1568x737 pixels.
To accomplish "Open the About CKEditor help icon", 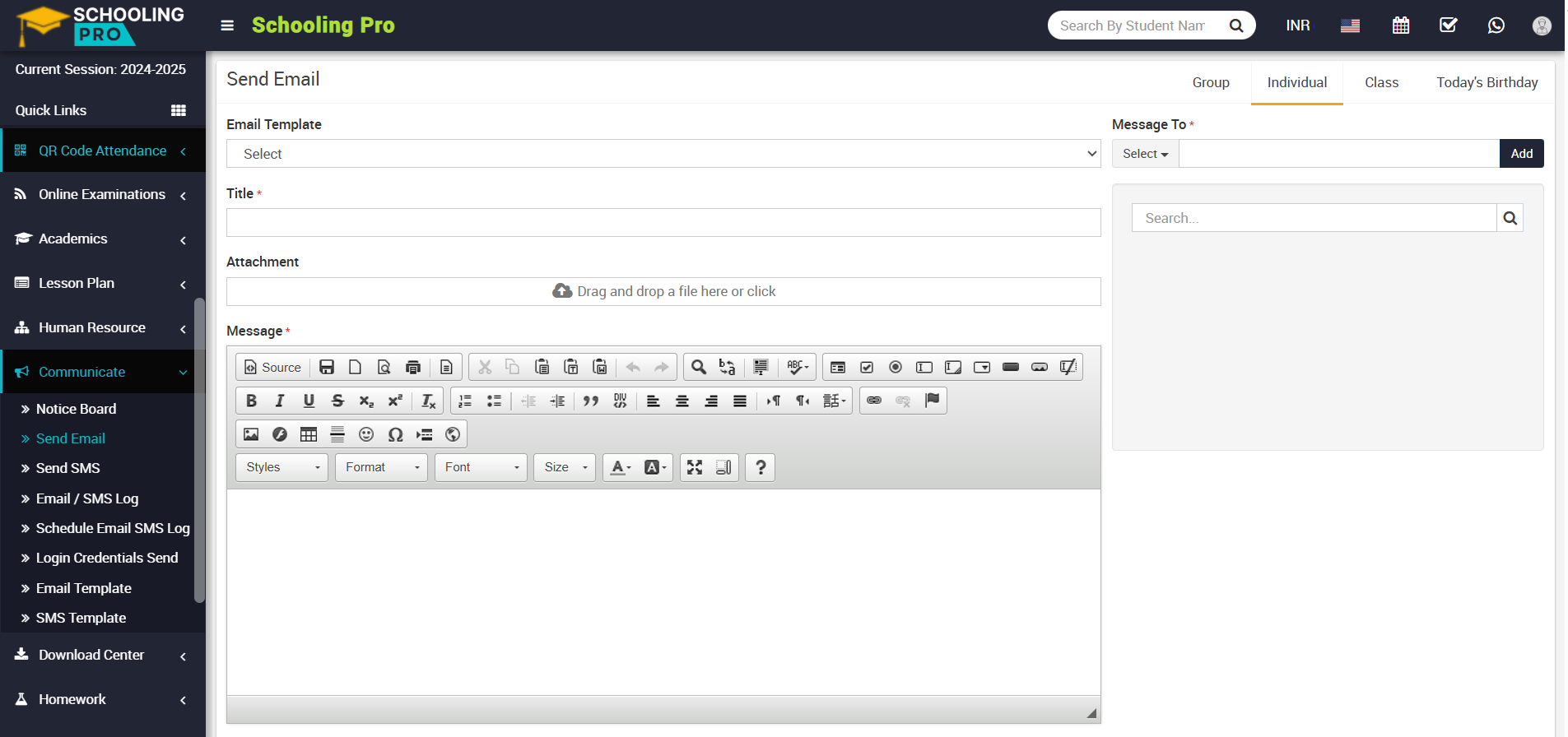I will click(761, 467).
